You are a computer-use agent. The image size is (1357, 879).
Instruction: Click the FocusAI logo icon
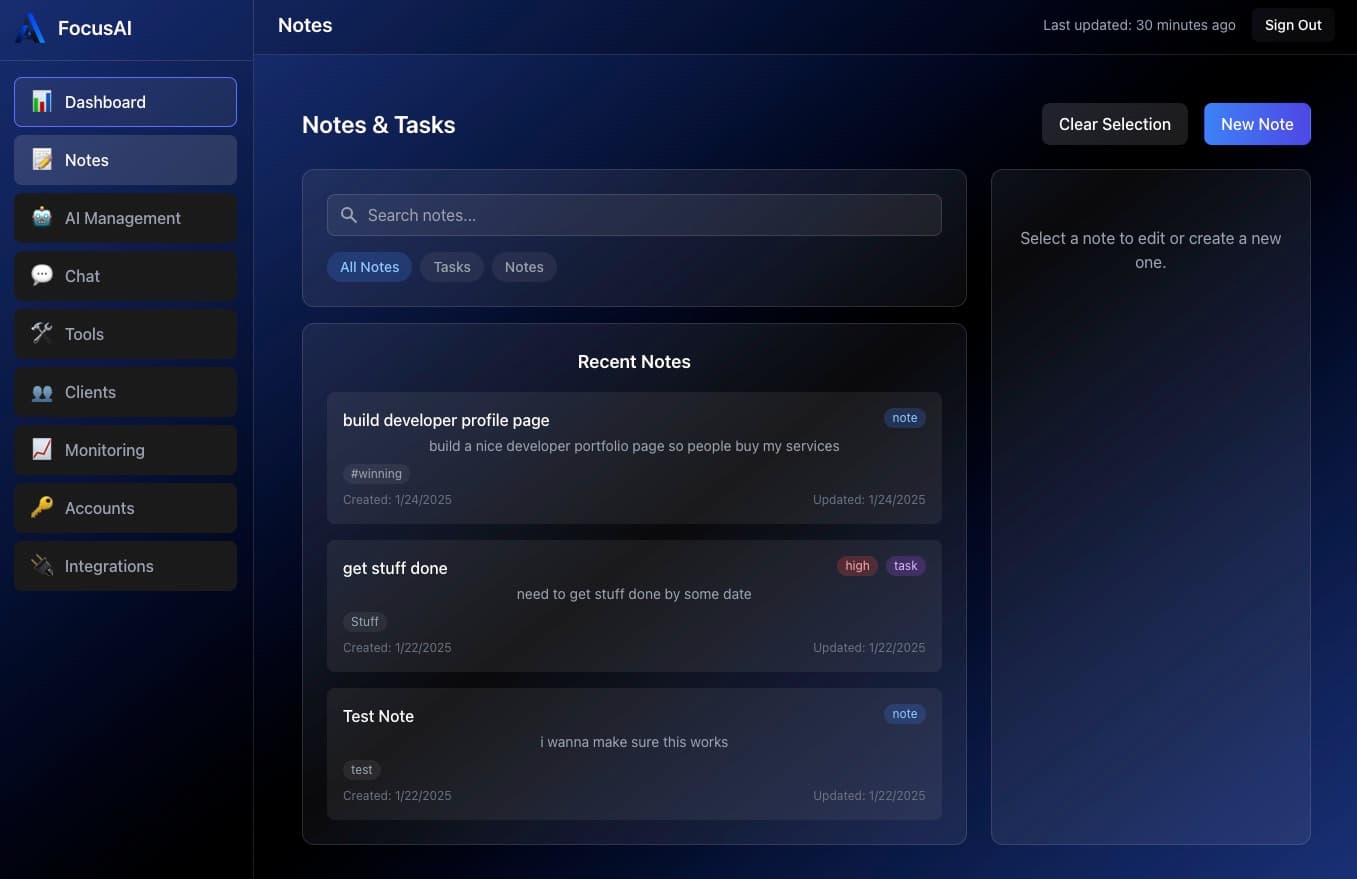point(30,28)
